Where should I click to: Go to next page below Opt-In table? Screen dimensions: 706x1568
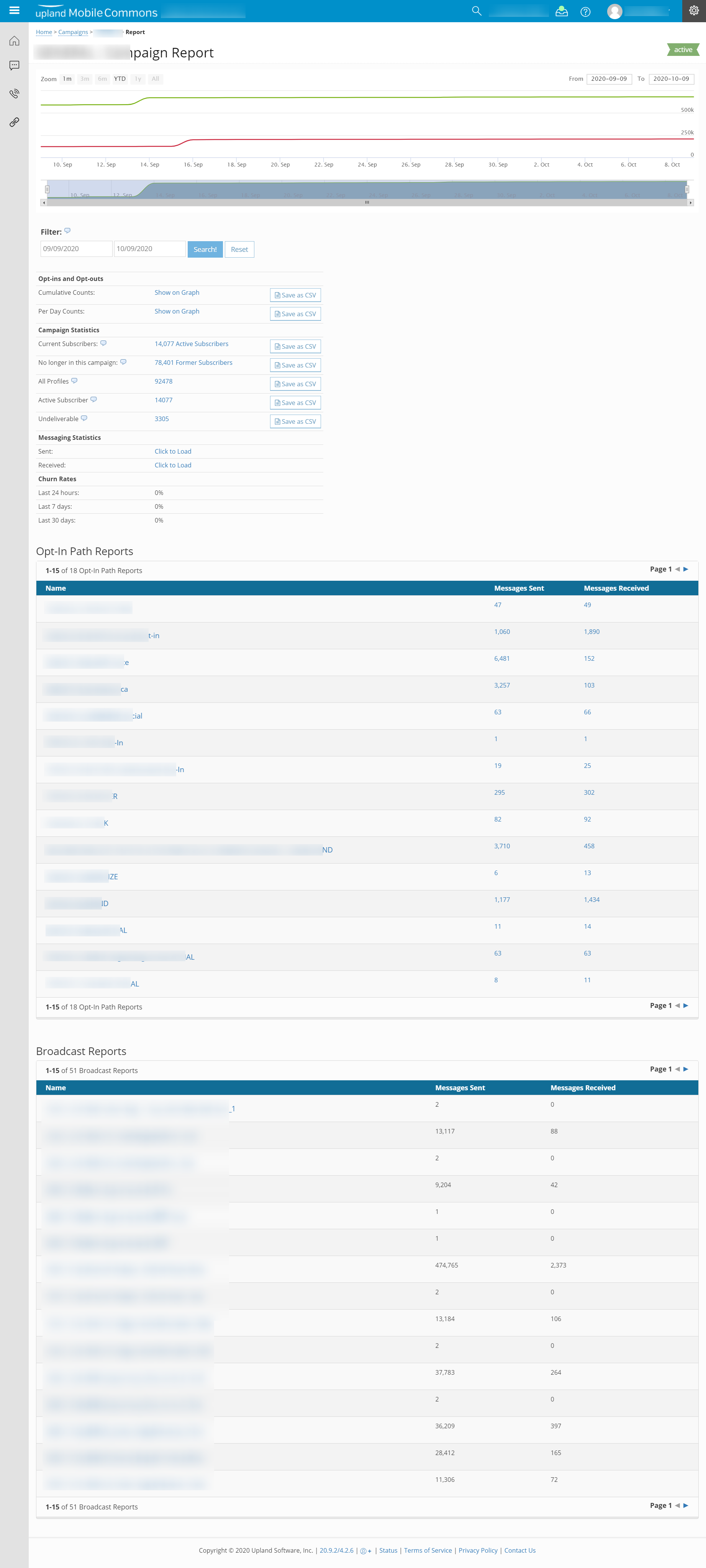coord(685,1006)
